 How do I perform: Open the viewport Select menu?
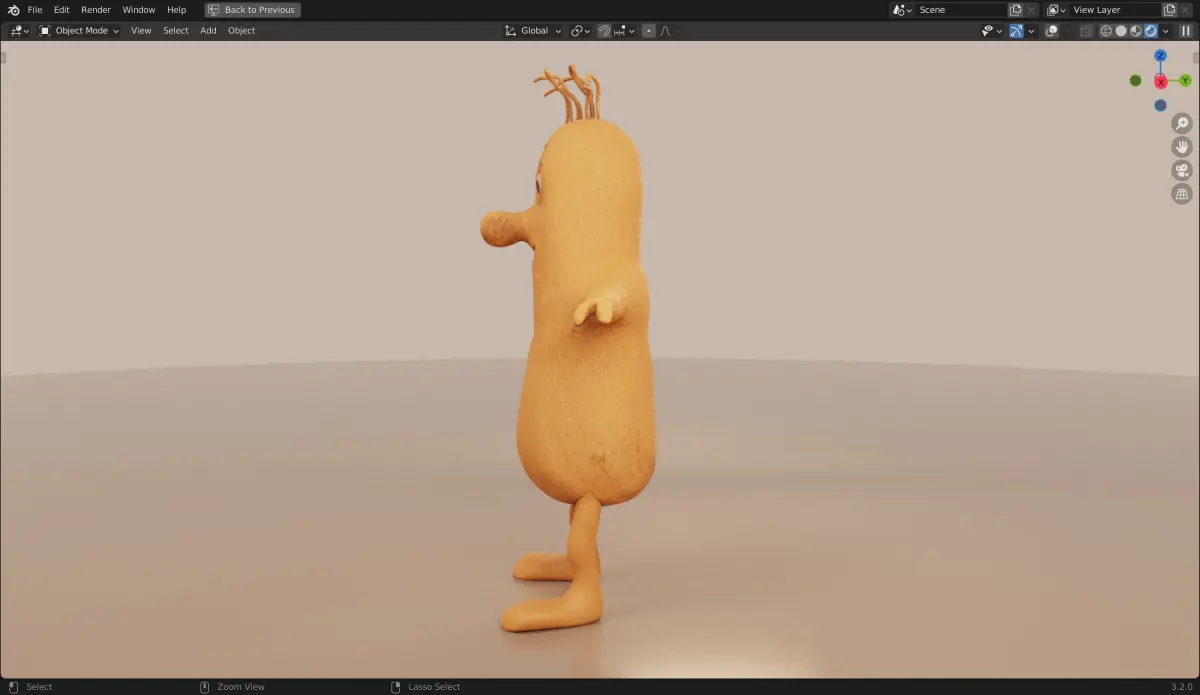pyautogui.click(x=176, y=31)
